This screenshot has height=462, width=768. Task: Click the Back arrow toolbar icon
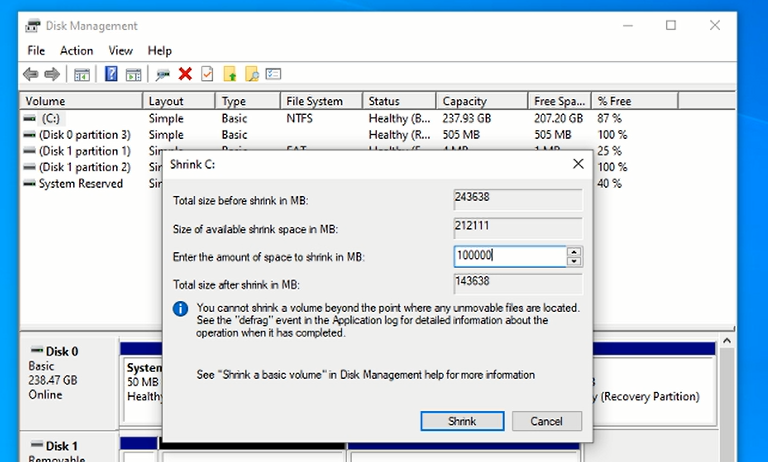click(x=30, y=74)
